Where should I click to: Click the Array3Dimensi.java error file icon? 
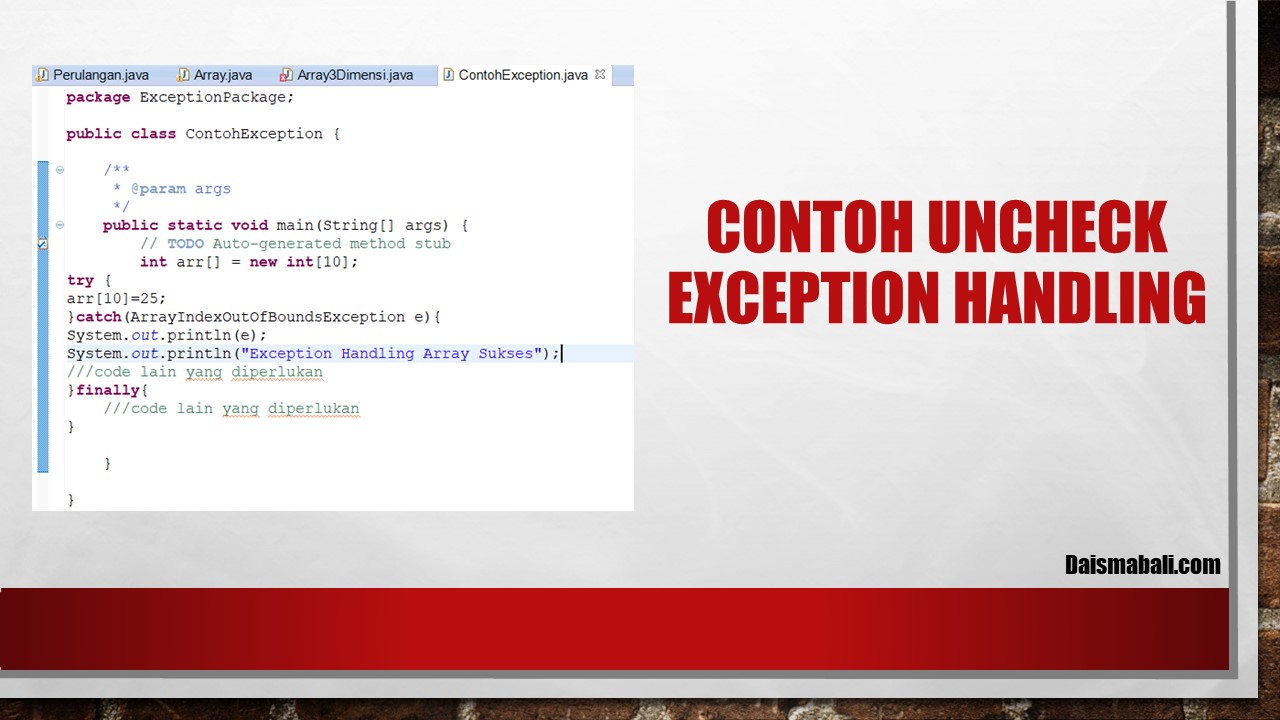286,75
